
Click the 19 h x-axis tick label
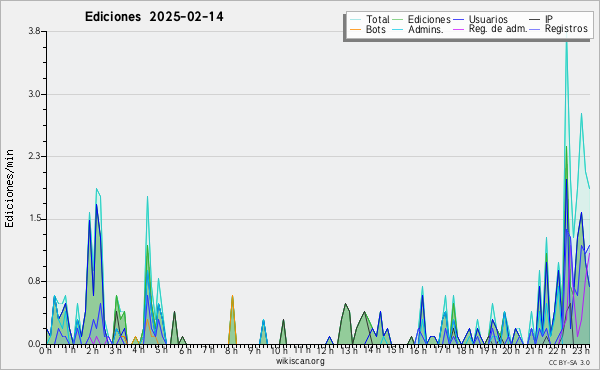point(488,350)
